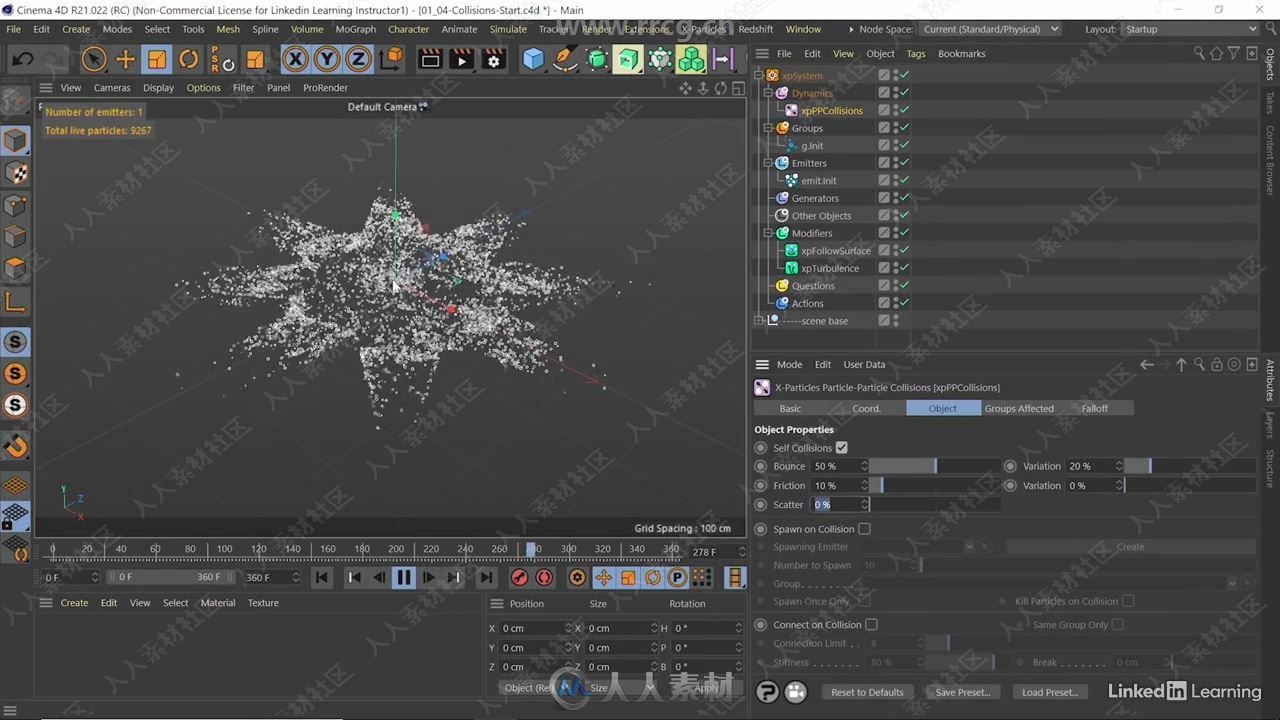
Task: Select Points mode
Action: (x=15, y=206)
